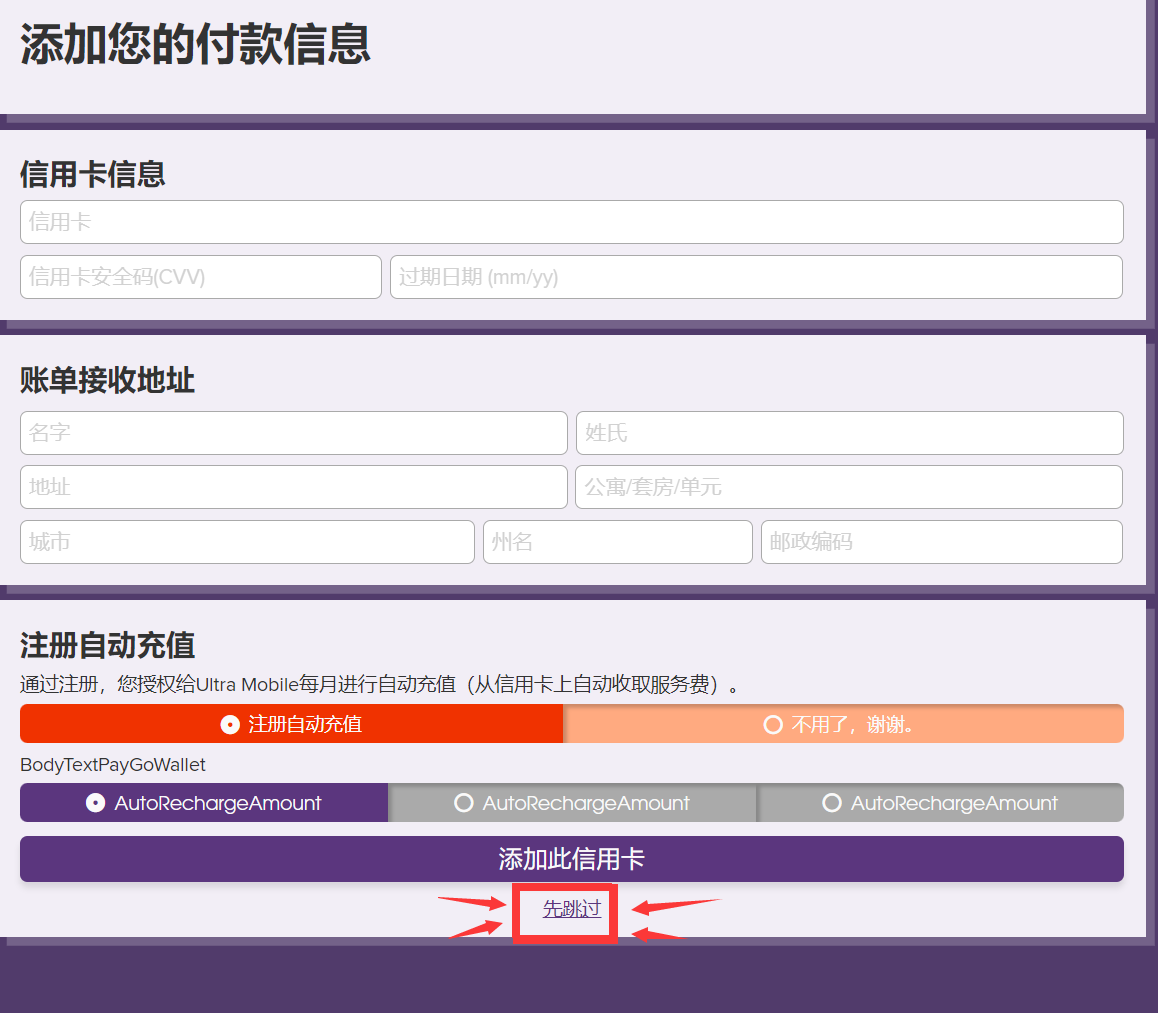Click the 先跳过 skip link
The image size is (1158, 1013).
coord(571,909)
